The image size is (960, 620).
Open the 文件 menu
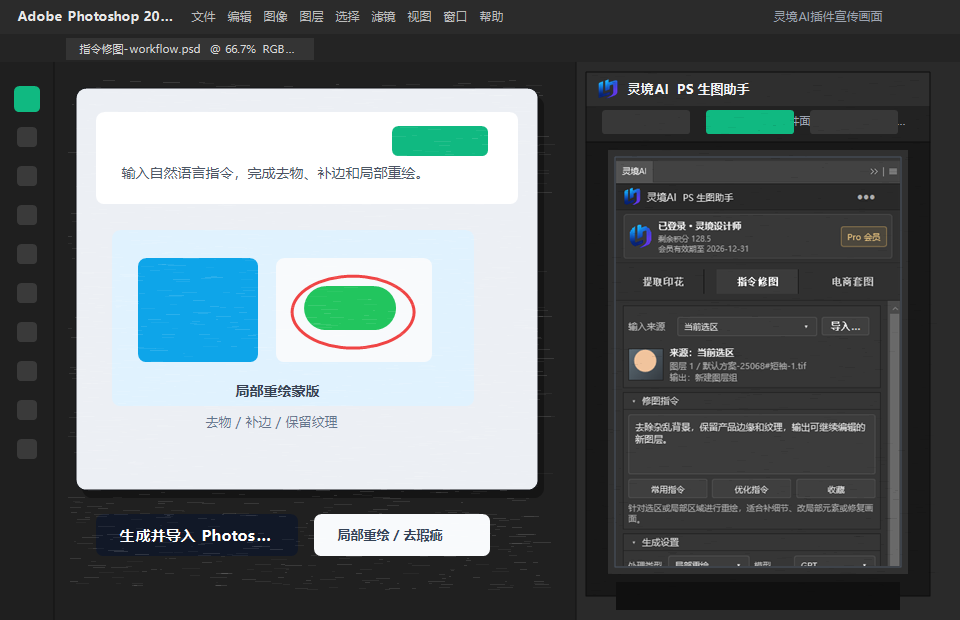[x=203, y=17]
